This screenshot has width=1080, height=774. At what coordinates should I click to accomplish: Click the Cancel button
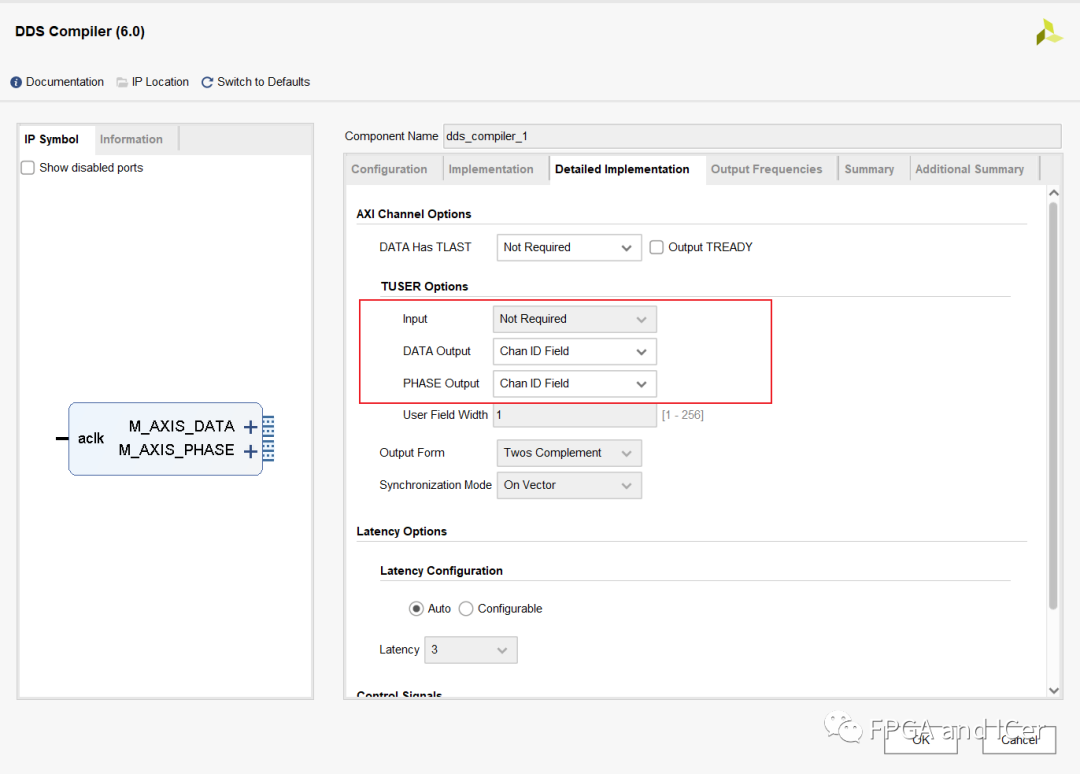pos(1019,740)
